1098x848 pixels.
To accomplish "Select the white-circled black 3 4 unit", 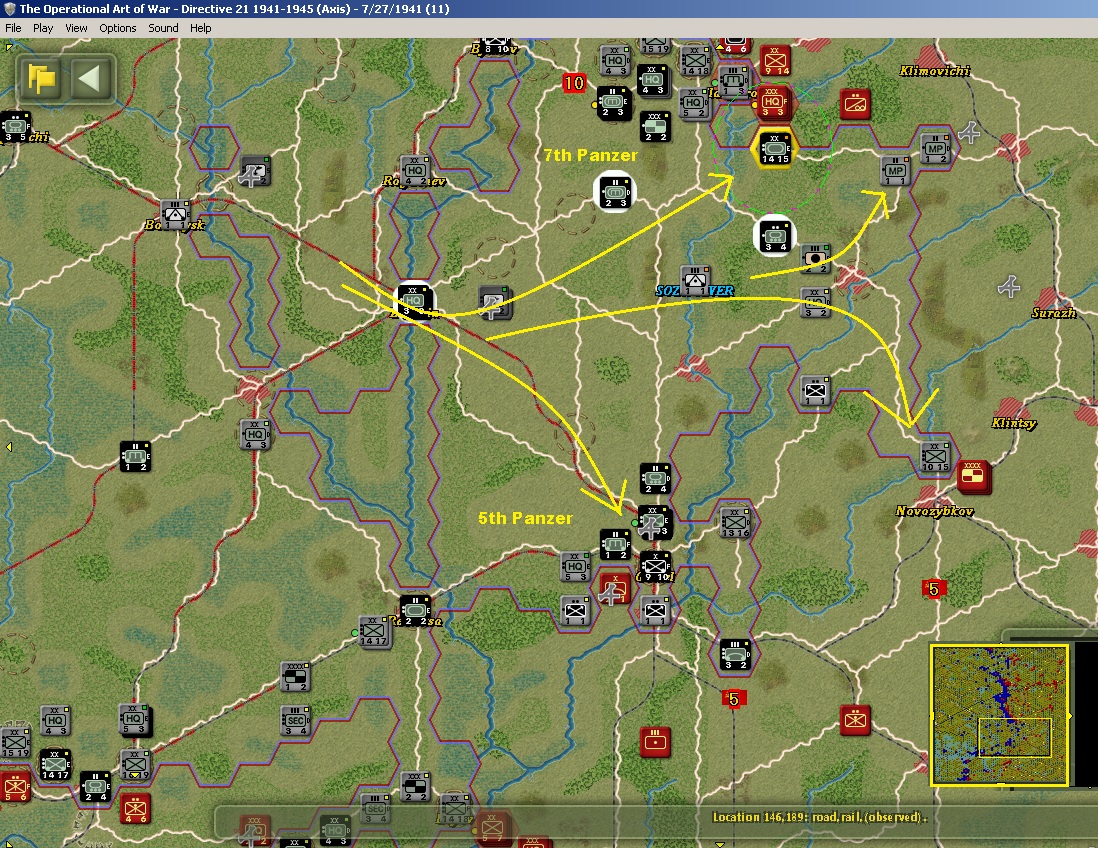I will coord(775,236).
